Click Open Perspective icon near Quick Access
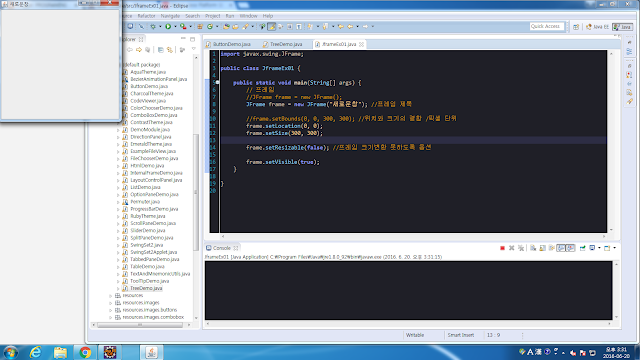640x360 pixels. pos(576,27)
